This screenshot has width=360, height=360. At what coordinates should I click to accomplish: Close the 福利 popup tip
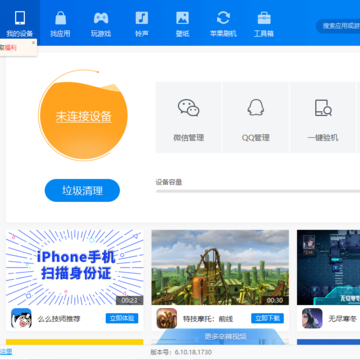pyautogui.click(x=33, y=43)
